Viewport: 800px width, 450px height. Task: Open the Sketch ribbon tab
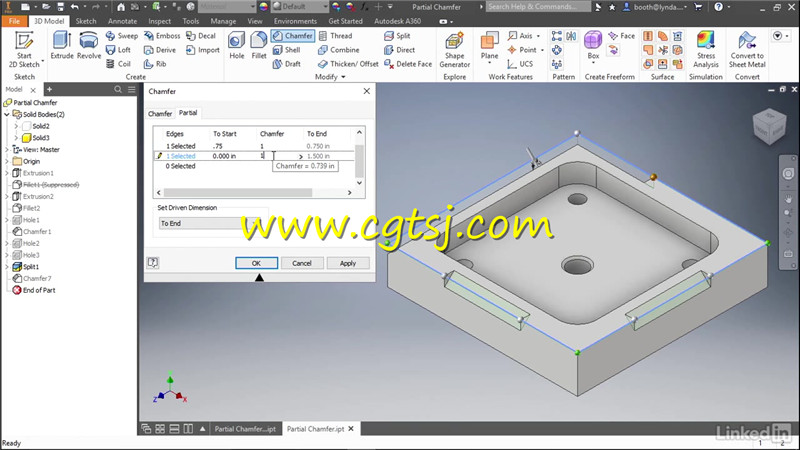(x=86, y=21)
